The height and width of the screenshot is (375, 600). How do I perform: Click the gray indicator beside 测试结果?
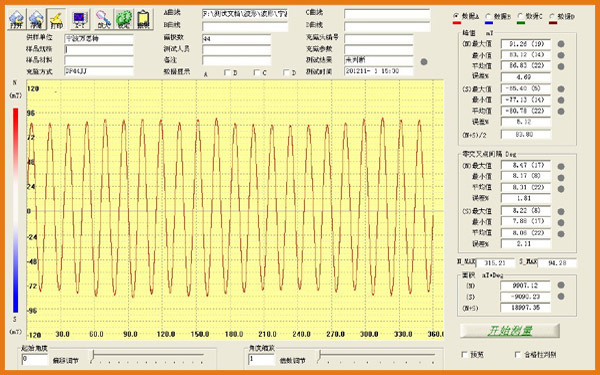click(424, 62)
